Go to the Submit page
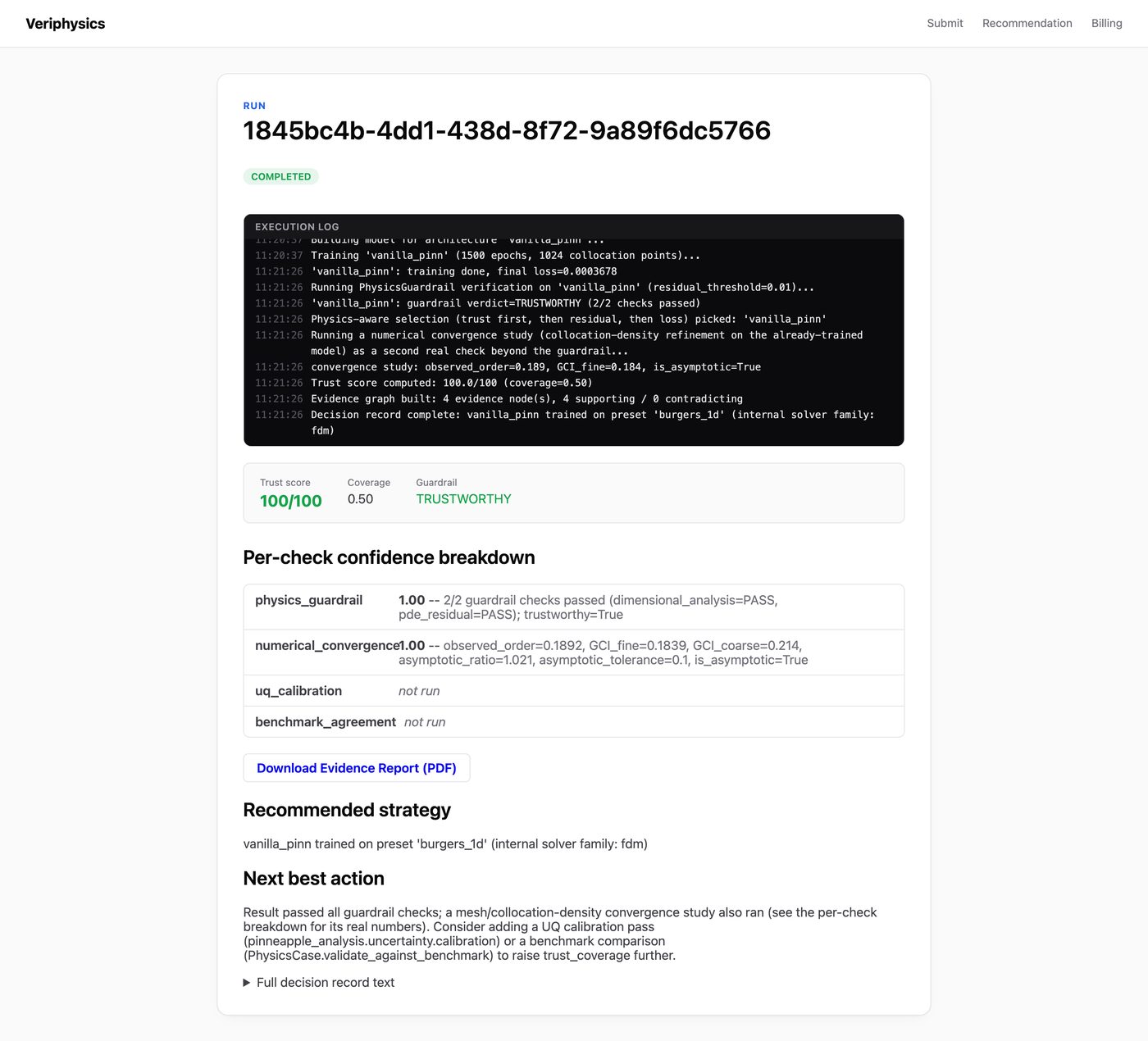Viewport: 1148px width, 1041px height. [945, 23]
